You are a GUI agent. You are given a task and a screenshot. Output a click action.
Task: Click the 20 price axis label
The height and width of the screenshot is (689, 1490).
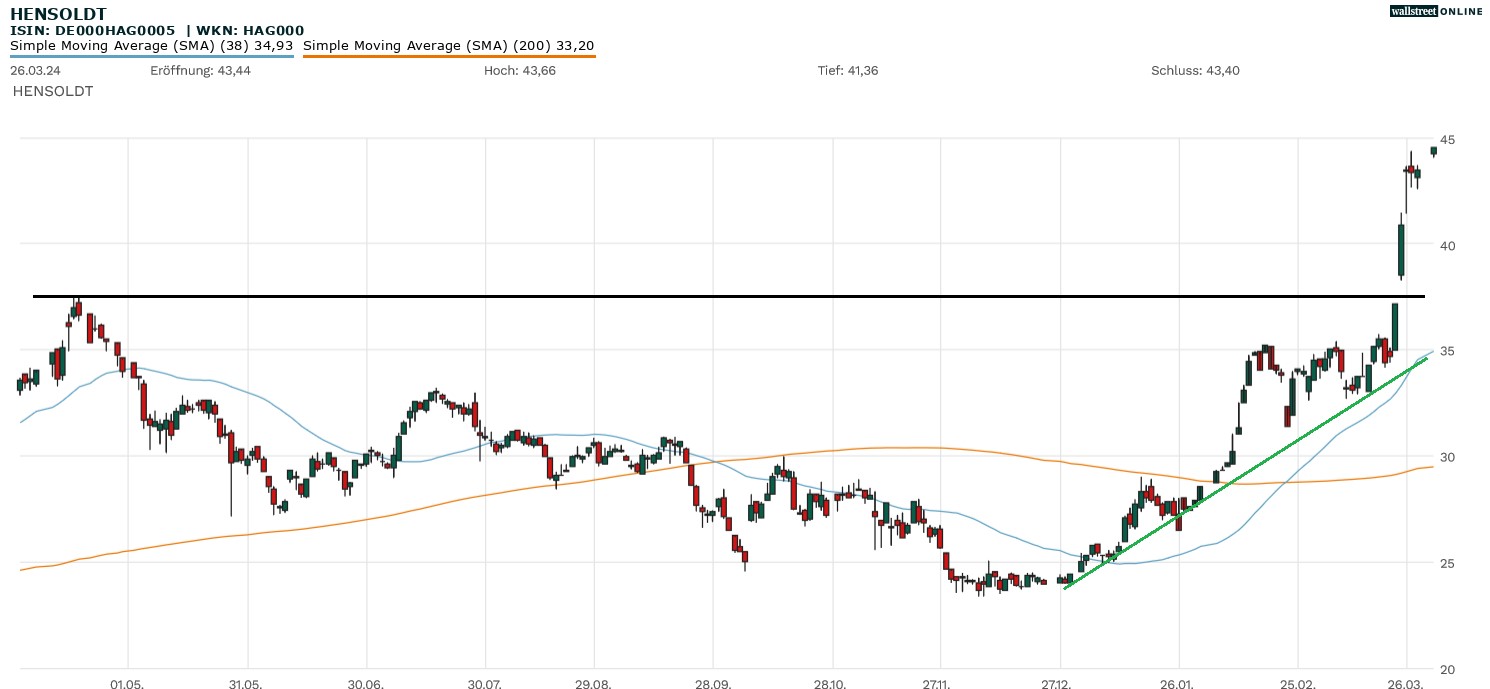click(x=1447, y=669)
